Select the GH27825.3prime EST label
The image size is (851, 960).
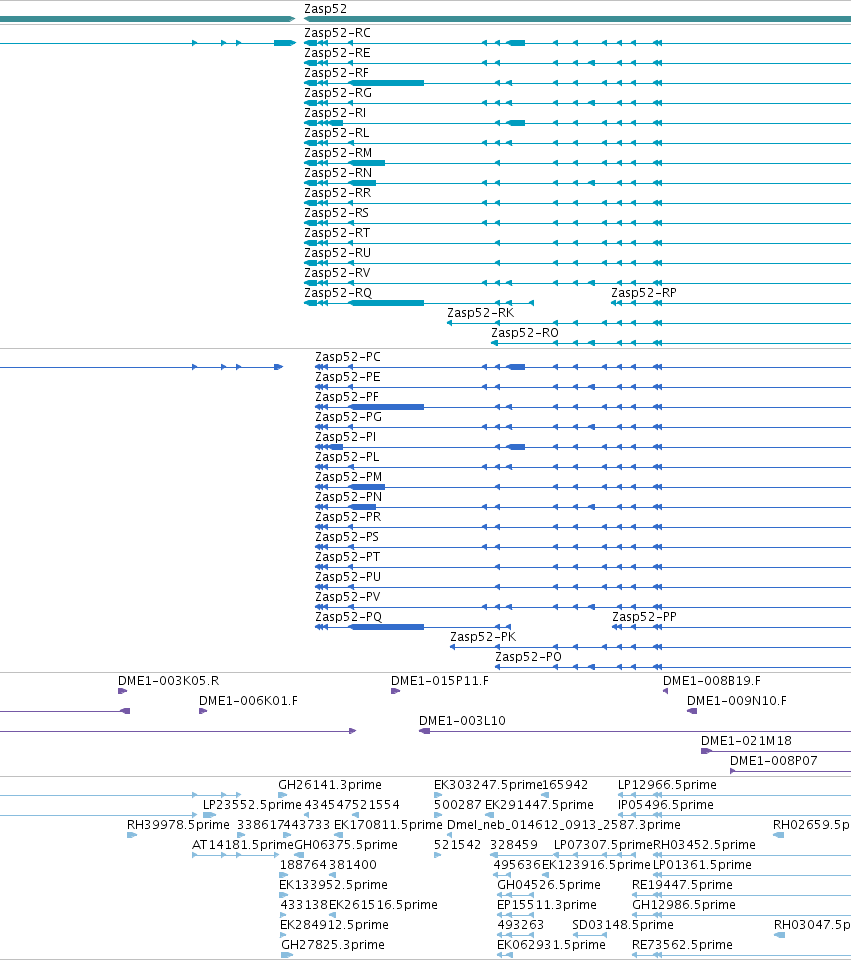click(333, 945)
